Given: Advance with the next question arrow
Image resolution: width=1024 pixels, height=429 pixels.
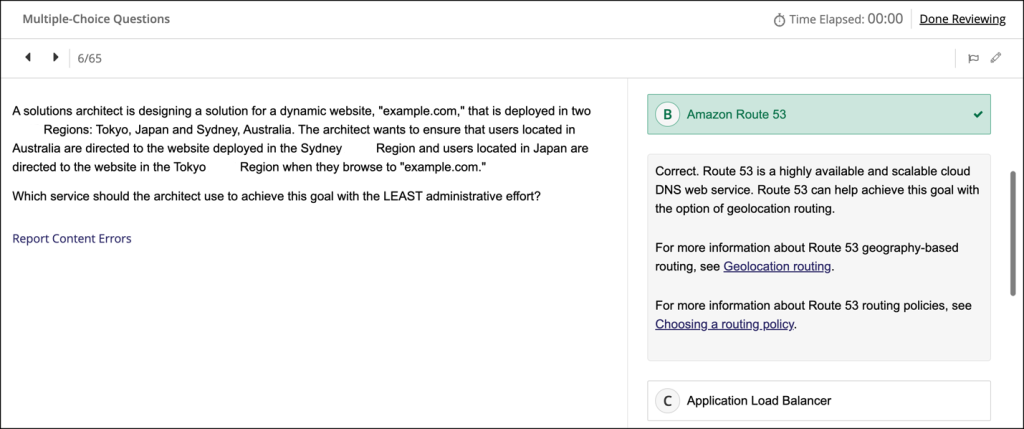Looking at the screenshot, I should click(x=55, y=58).
